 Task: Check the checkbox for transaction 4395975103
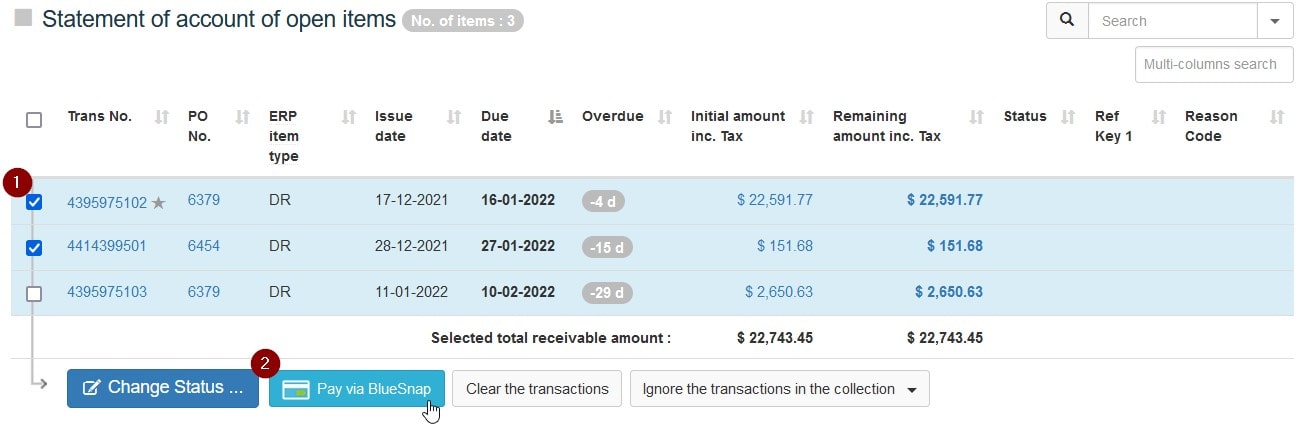pyautogui.click(x=34, y=294)
